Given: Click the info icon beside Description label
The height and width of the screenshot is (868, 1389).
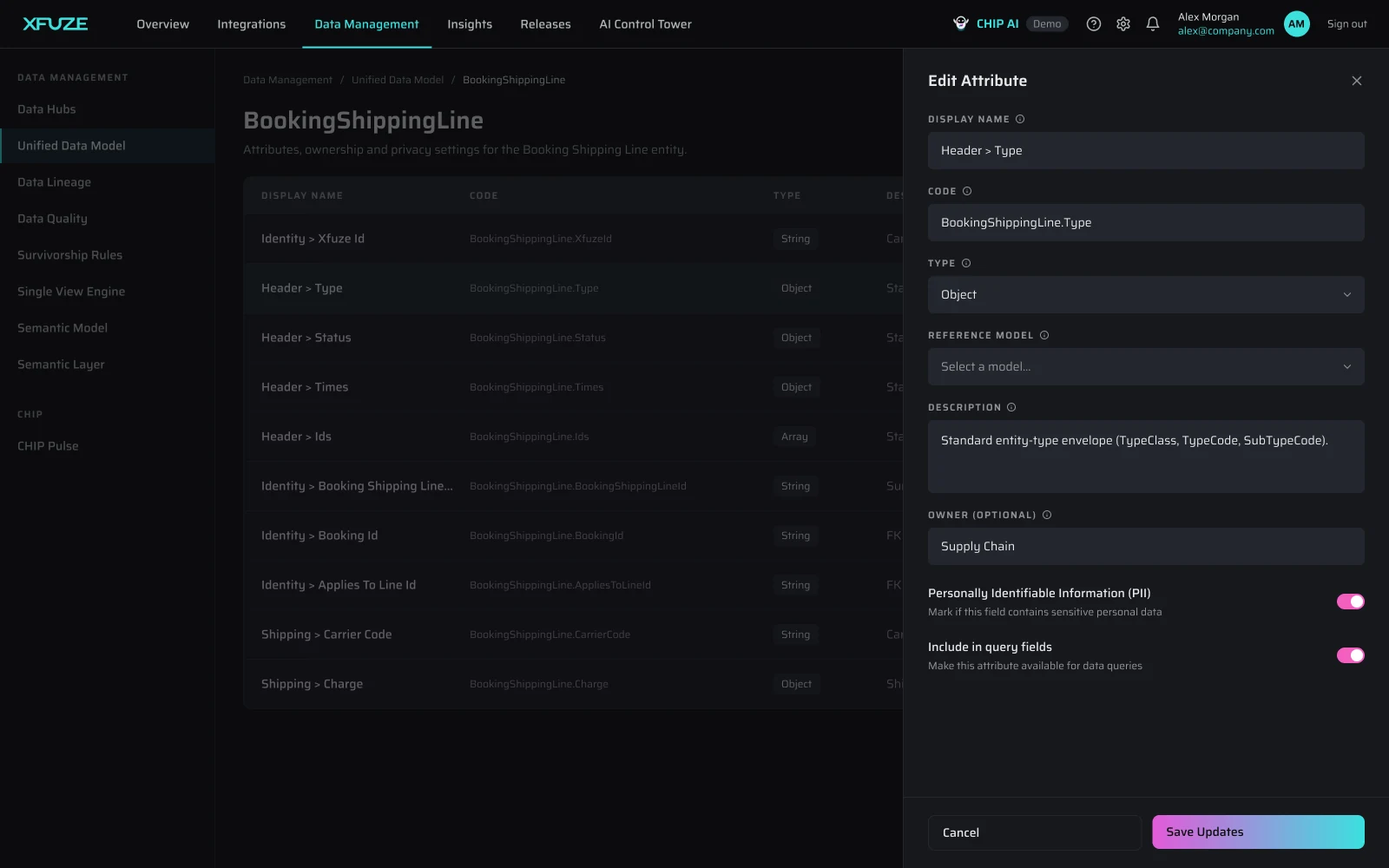Looking at the screenshot, I should pos(1011,407).
